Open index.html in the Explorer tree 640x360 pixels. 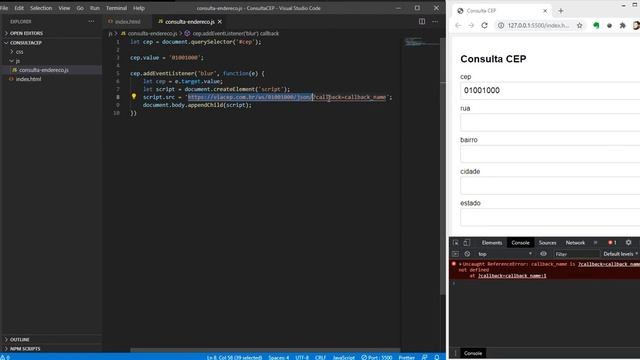[28, 79]
